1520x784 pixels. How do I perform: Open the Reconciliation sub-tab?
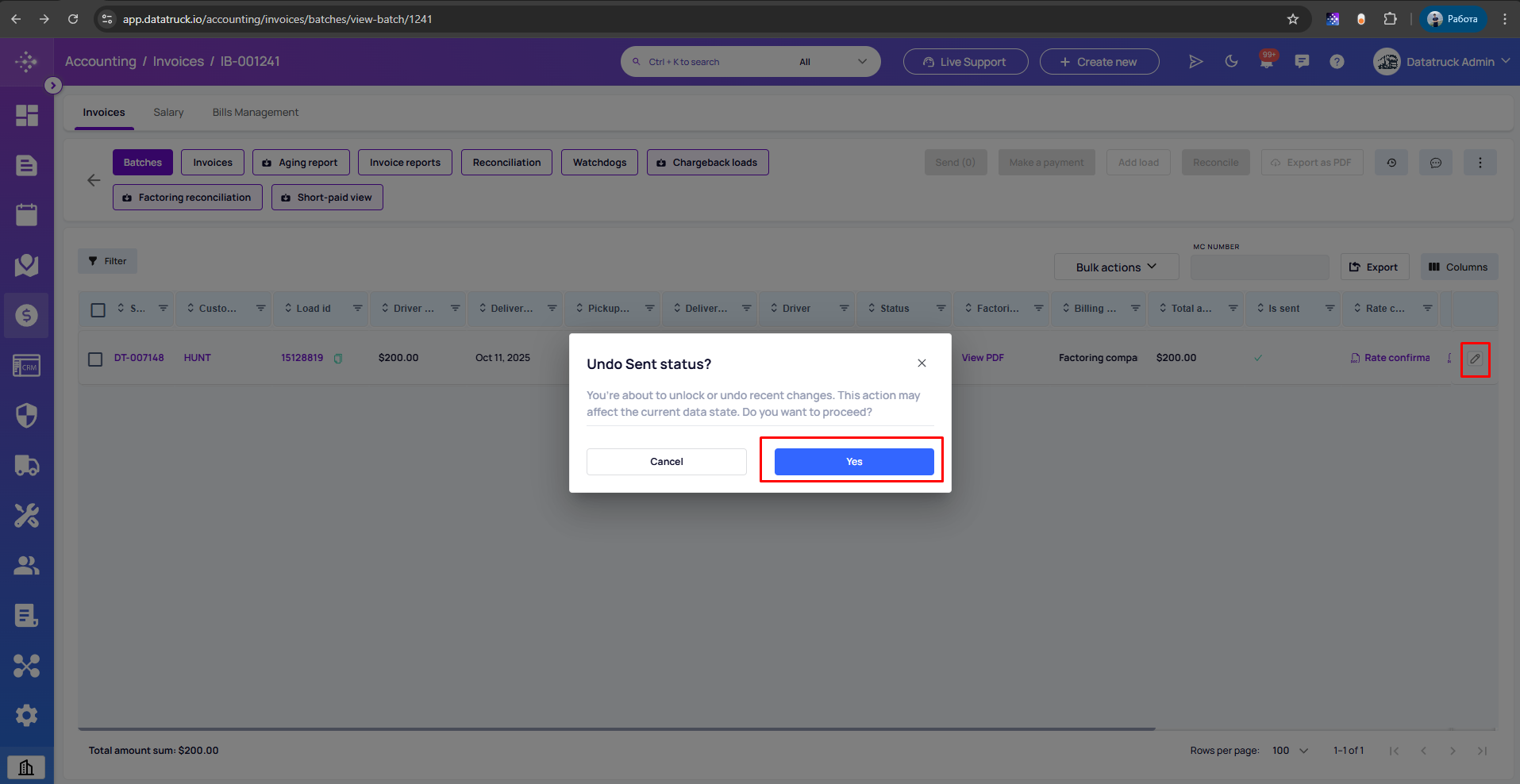(x=506, y=163)
